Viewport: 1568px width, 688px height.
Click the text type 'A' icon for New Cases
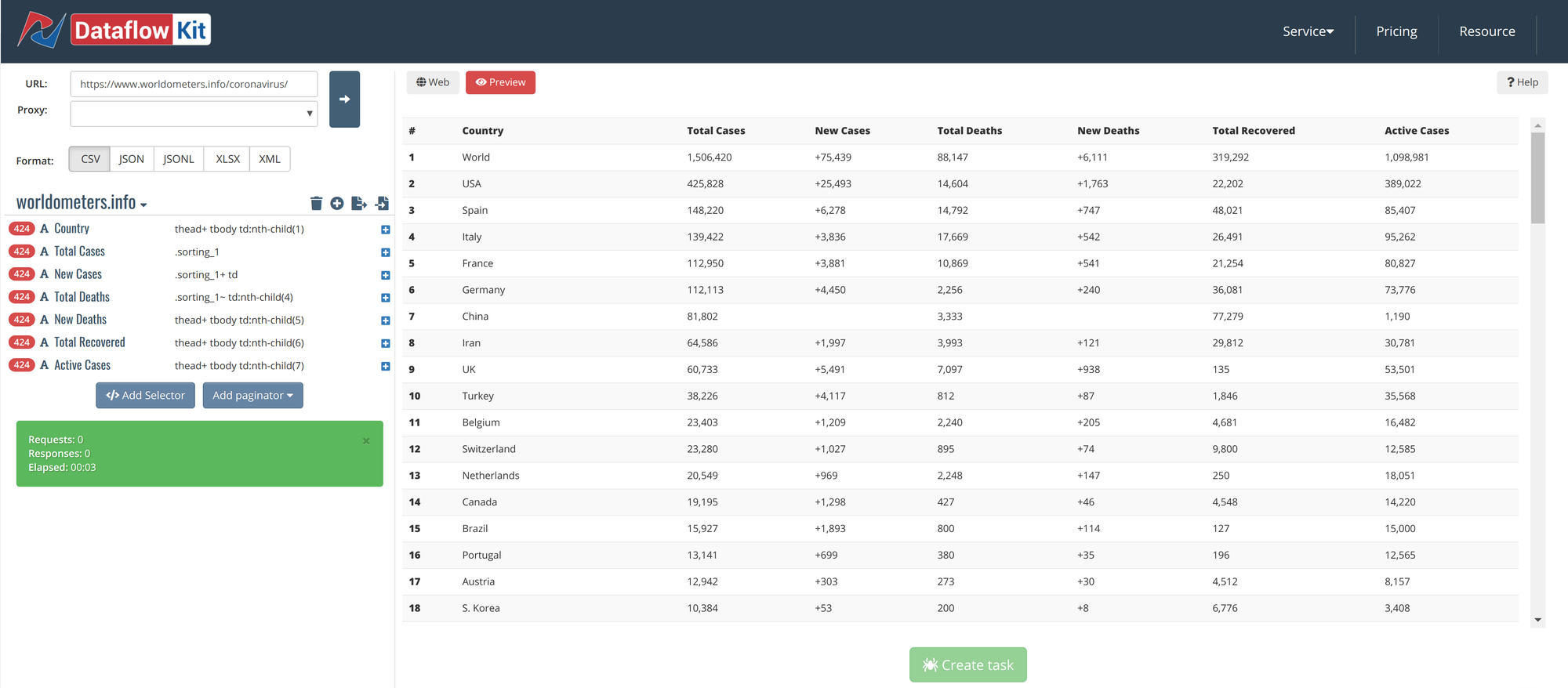tap(45, 274)
